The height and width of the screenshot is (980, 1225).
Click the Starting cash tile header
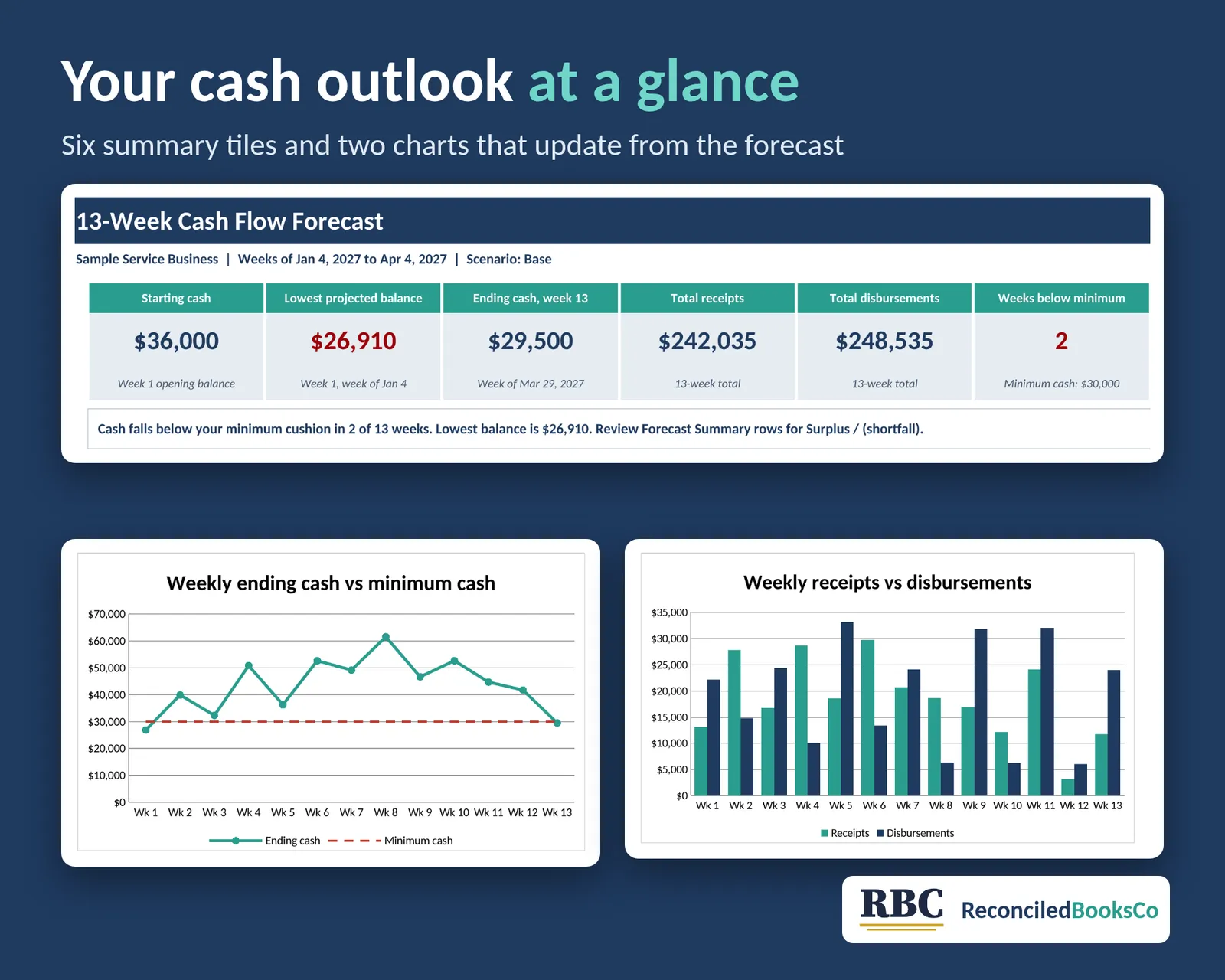tap(176, 298)
